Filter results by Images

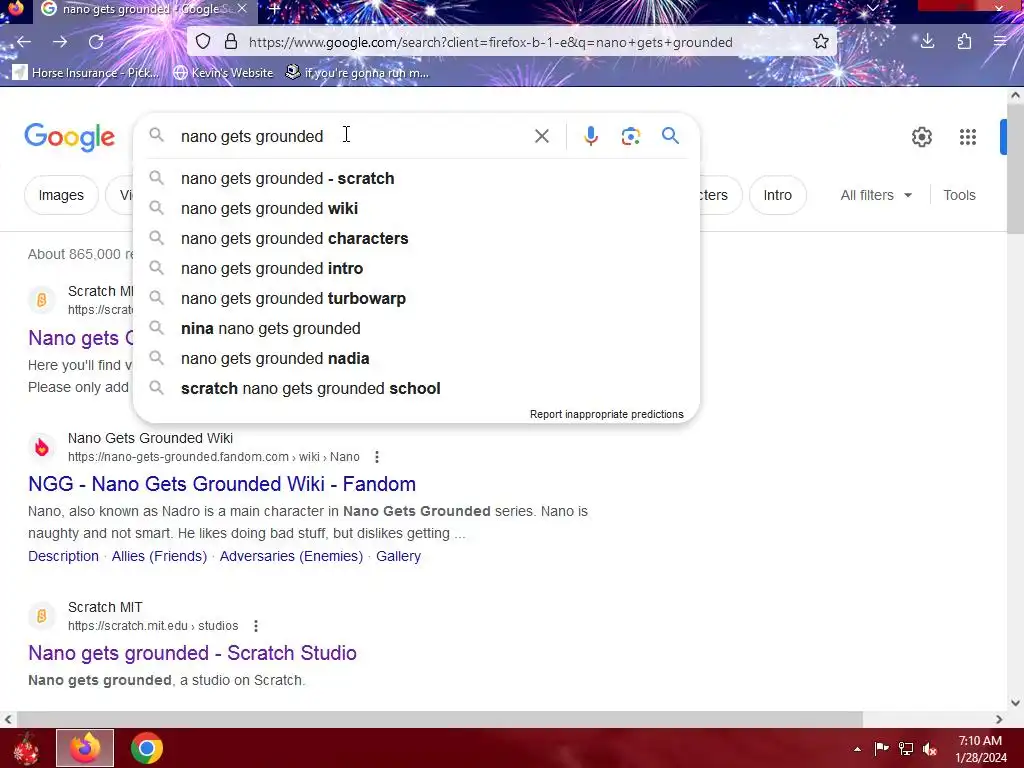(x=61, y=195)
